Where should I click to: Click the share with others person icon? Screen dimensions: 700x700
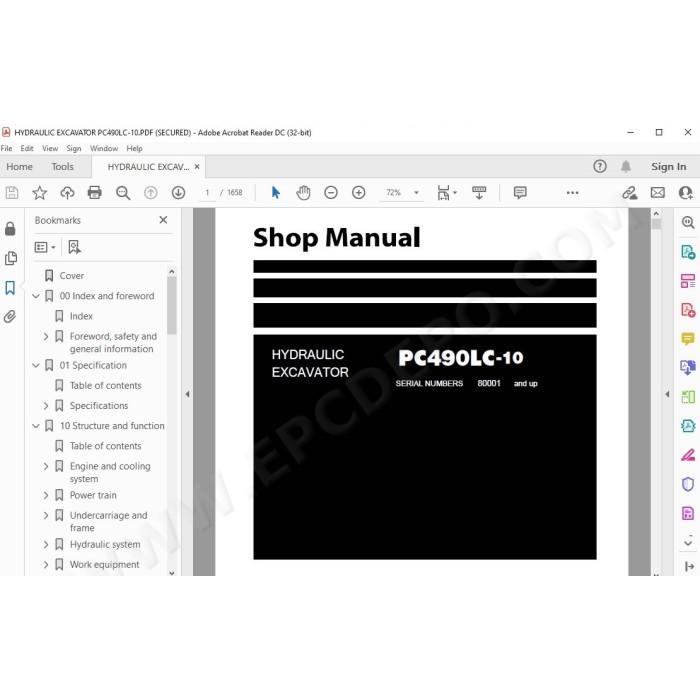coord(685,192)
